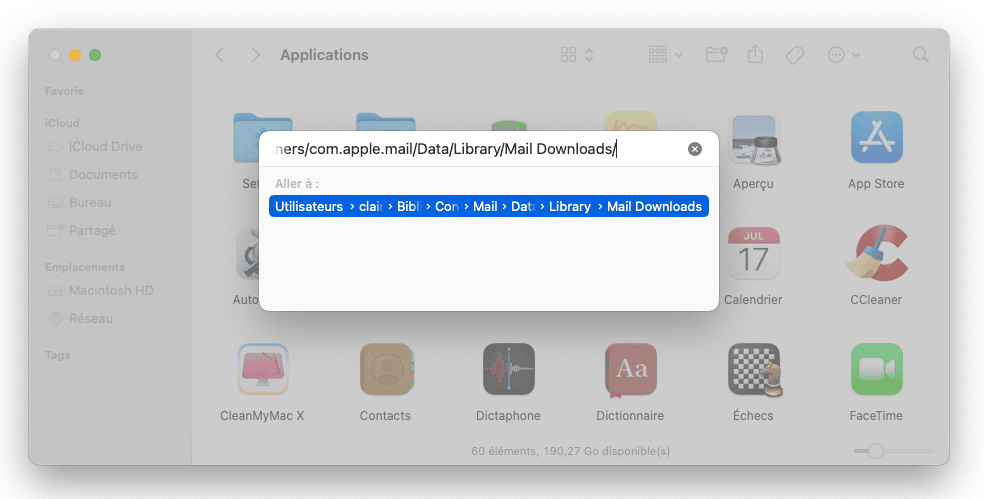This screenshot has height=499, width=984.
Task: Adjust the icon size slider
Action: point(876,451)
